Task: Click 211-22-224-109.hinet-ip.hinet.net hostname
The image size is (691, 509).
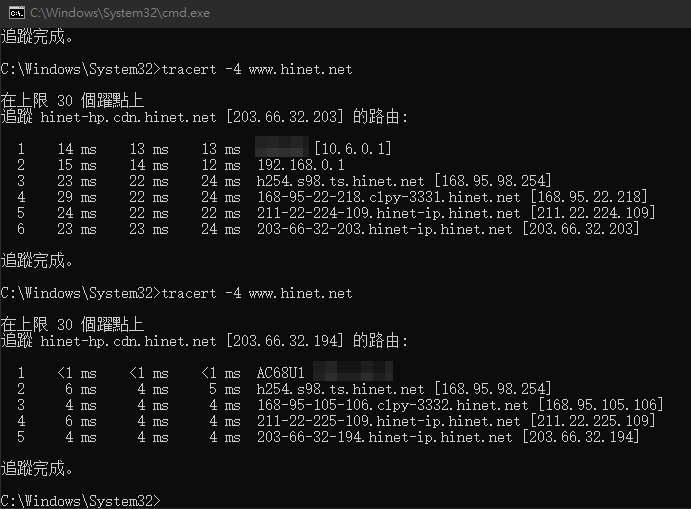Action: [389, 213]
